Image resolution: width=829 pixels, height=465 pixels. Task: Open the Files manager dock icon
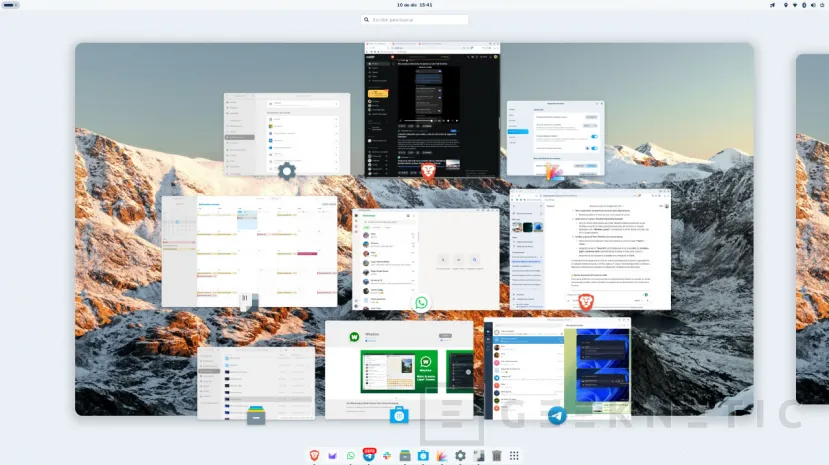[x=405, y=455]
